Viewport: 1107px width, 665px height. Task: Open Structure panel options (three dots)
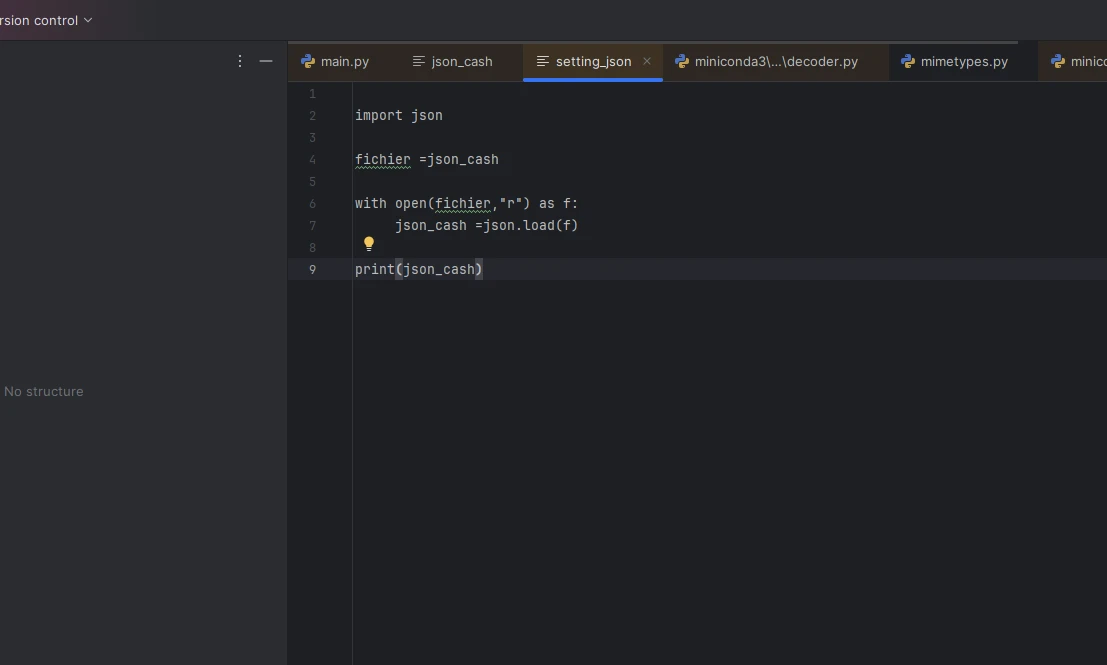(239, 61)
